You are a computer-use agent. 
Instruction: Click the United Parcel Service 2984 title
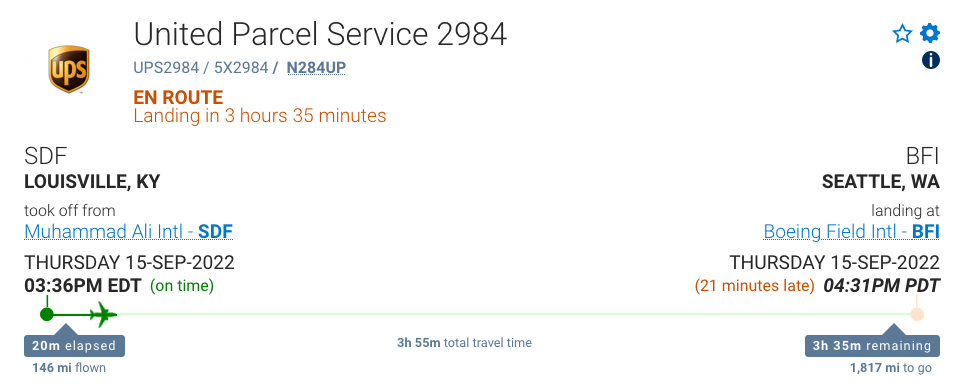pos(320,34)
